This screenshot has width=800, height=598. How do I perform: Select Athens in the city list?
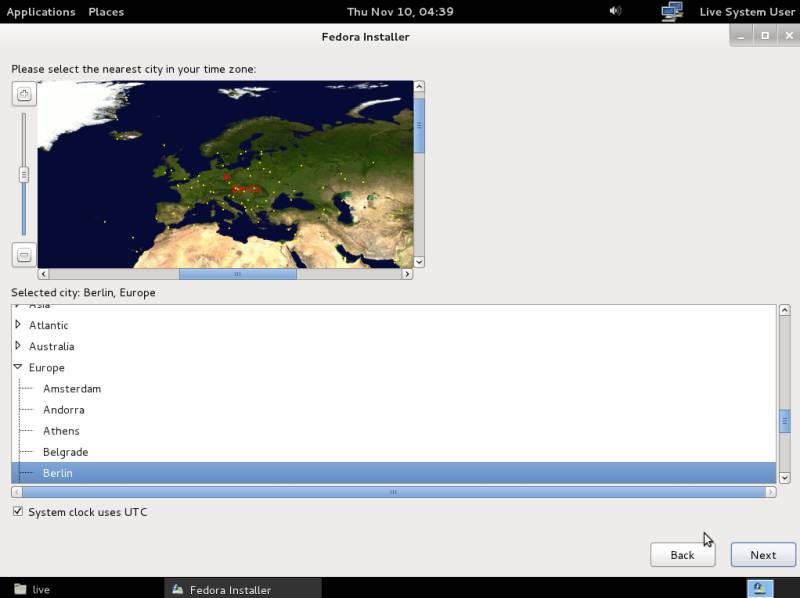[x=61, y=431]
